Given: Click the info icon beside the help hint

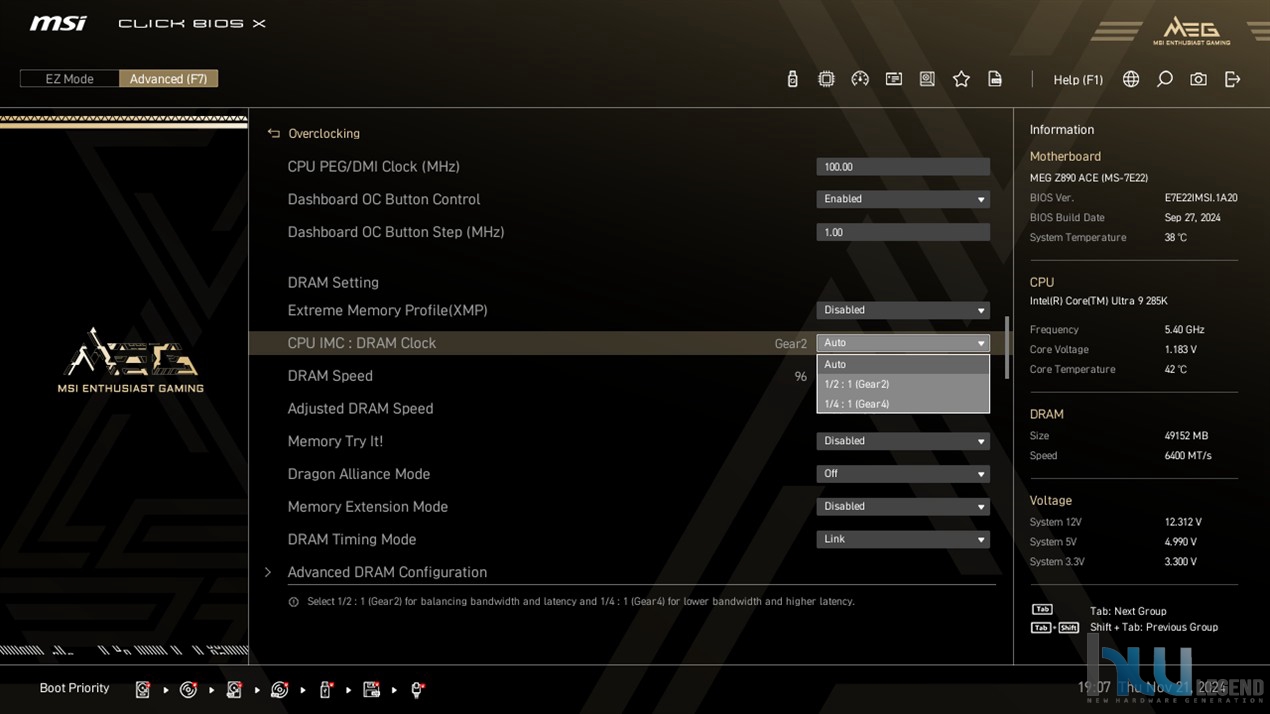Looking at the screenshot, I should [x=293, y=602].
